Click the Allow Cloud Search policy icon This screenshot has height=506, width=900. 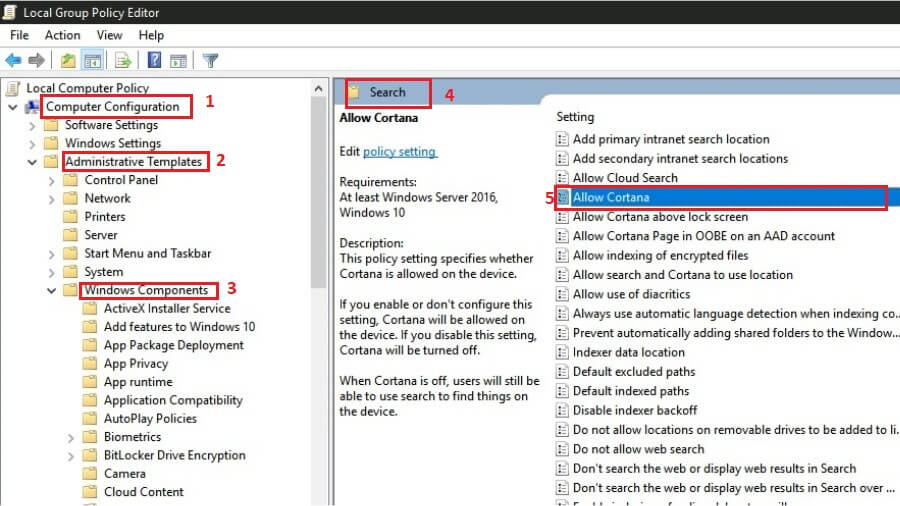coord(562,178)
